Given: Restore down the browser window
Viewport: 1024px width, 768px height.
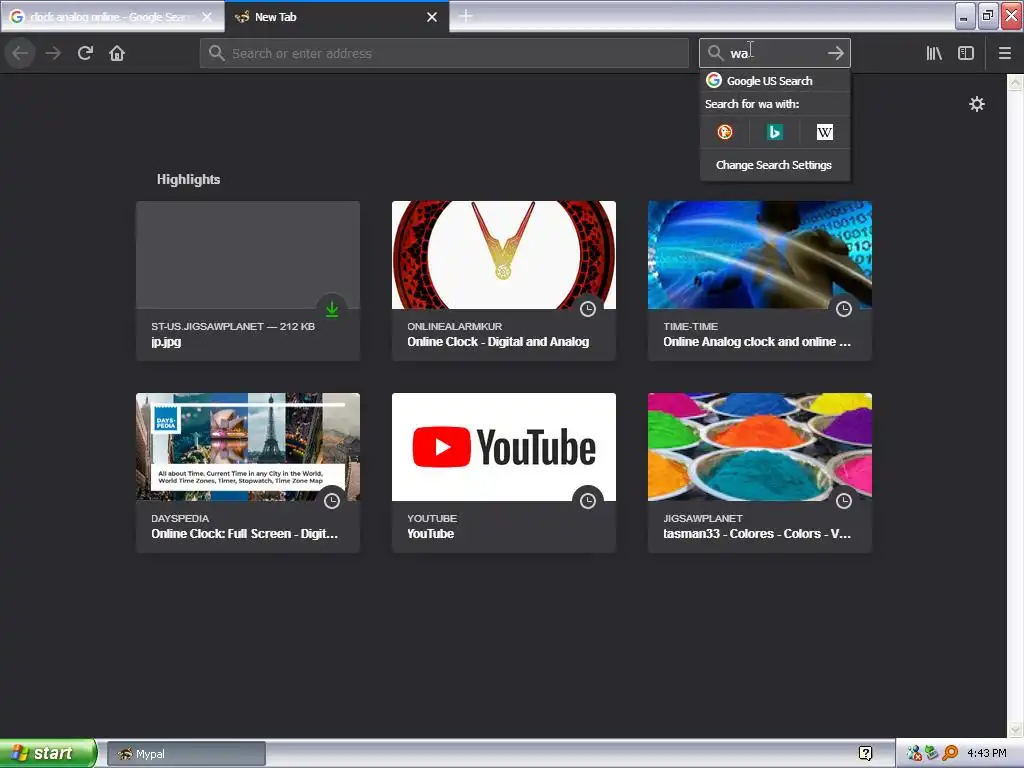Looking at the screenshot, I should [x=988, y=16].
